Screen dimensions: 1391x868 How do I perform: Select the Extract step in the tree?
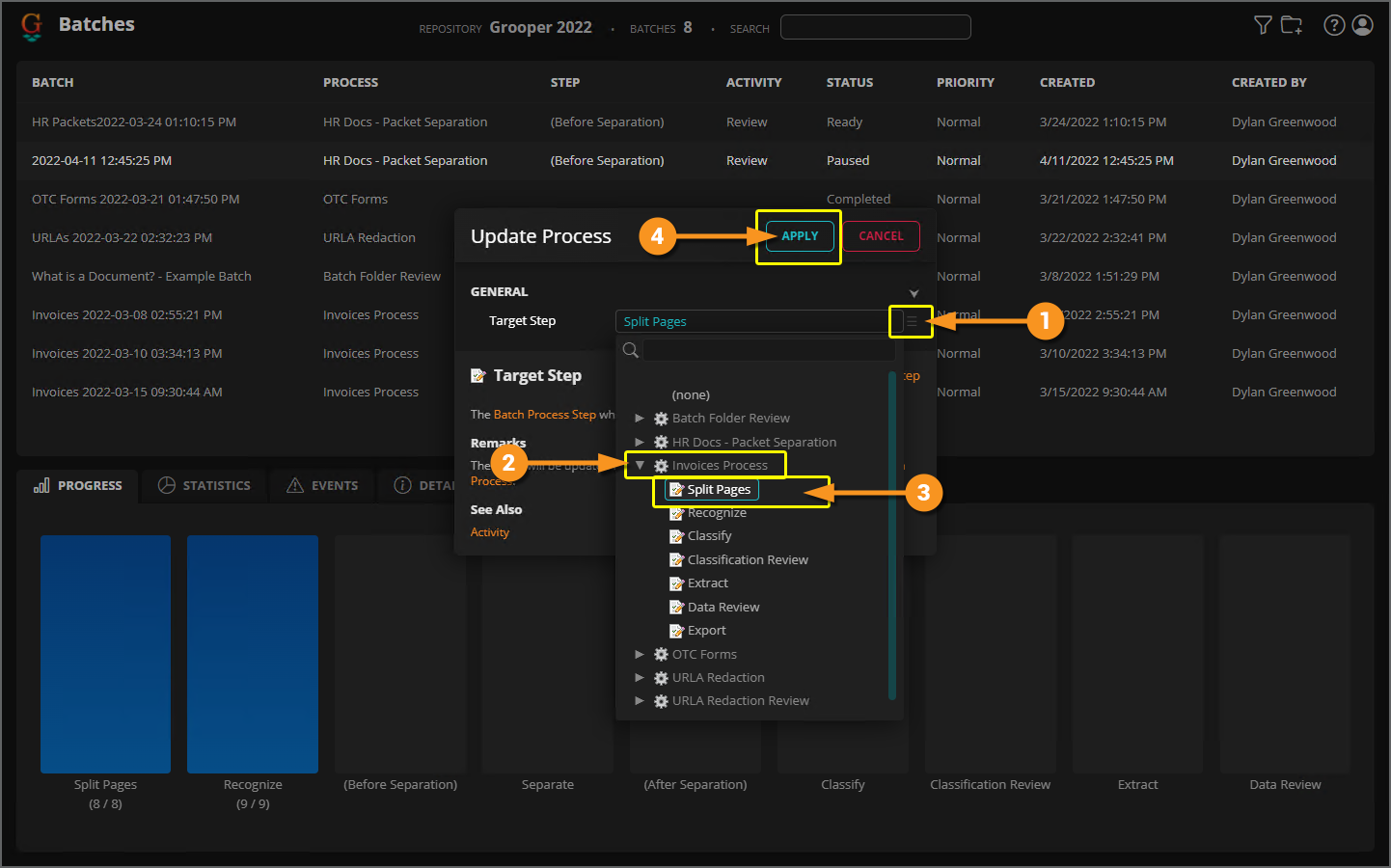(708, 583)
